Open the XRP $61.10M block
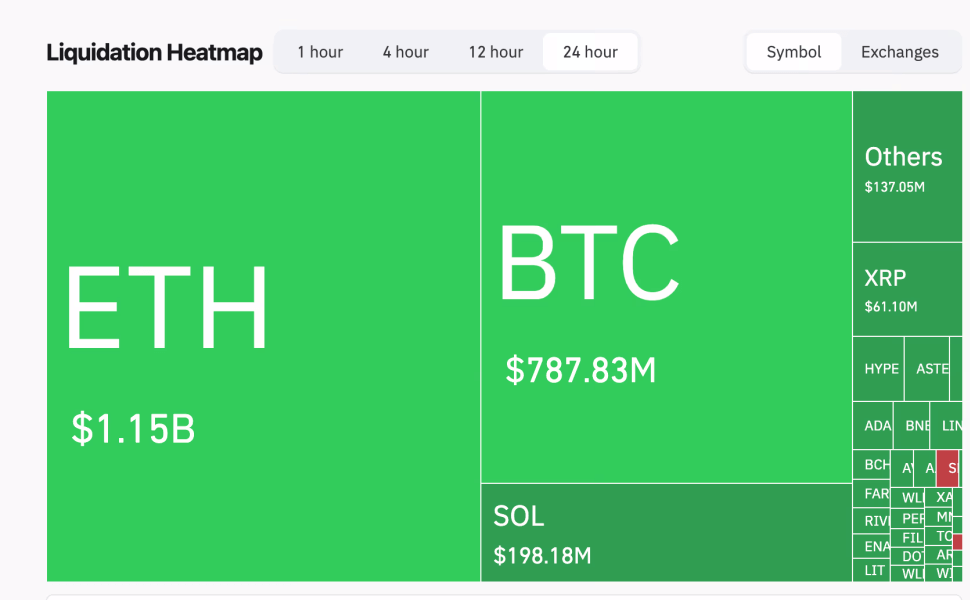The height and width of the screenshot is (600, 970). [x=907, y=290]
